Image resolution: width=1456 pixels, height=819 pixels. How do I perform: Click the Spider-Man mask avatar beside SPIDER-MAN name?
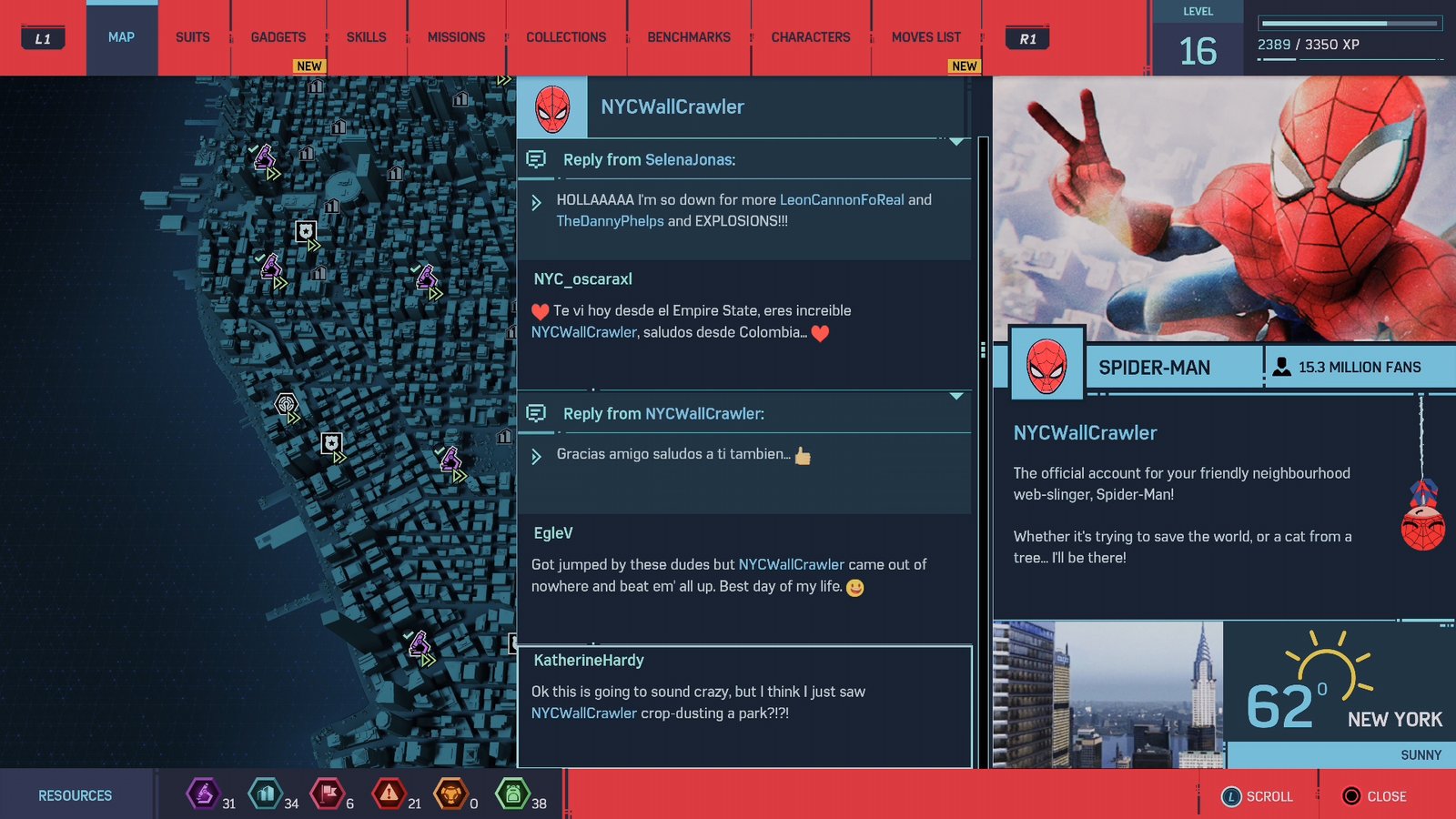[1046, 364]
